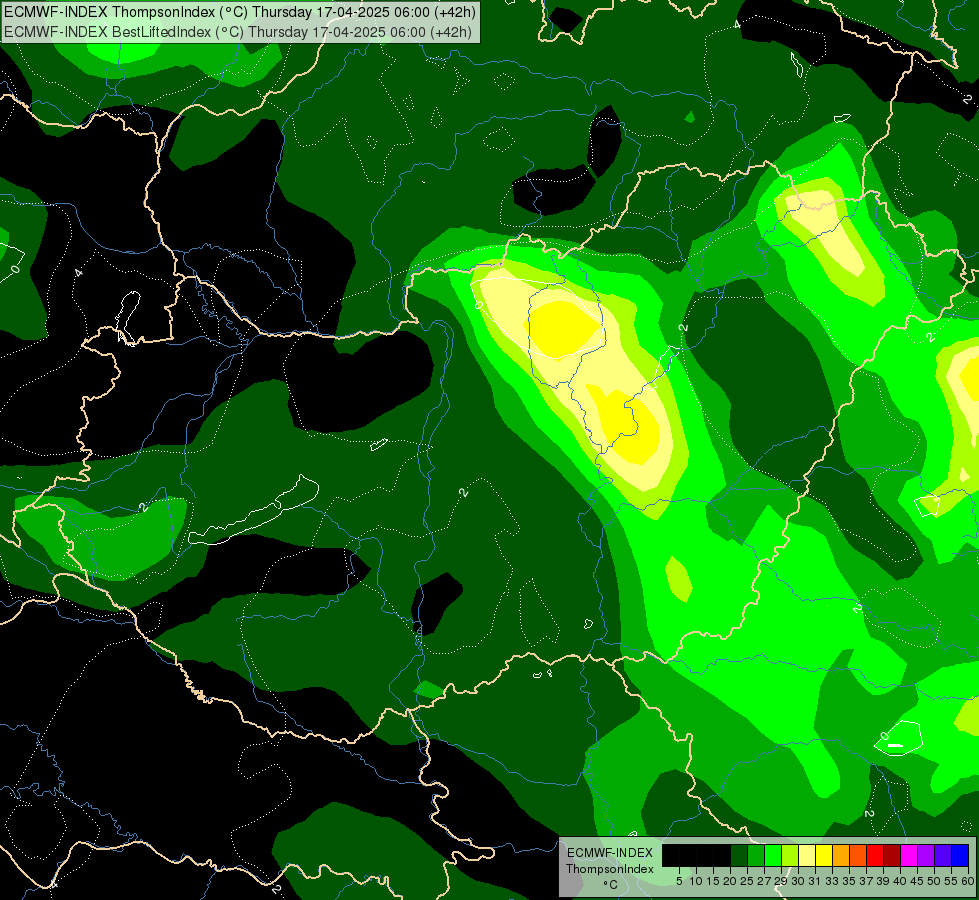Click the bright green 27–29 legend swatch
The image size is (979, 900).
pos(773,855)
